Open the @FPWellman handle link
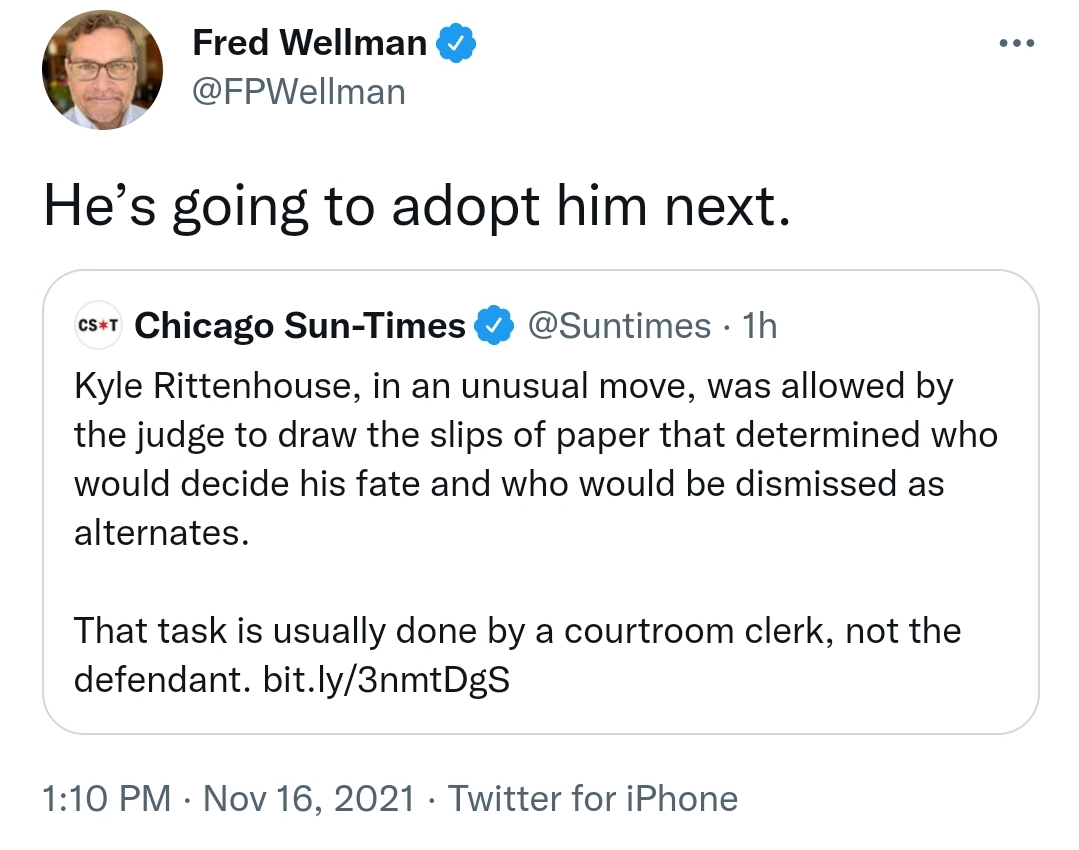Viewport: 1079px width, 850px height. [x=299, y=92]
